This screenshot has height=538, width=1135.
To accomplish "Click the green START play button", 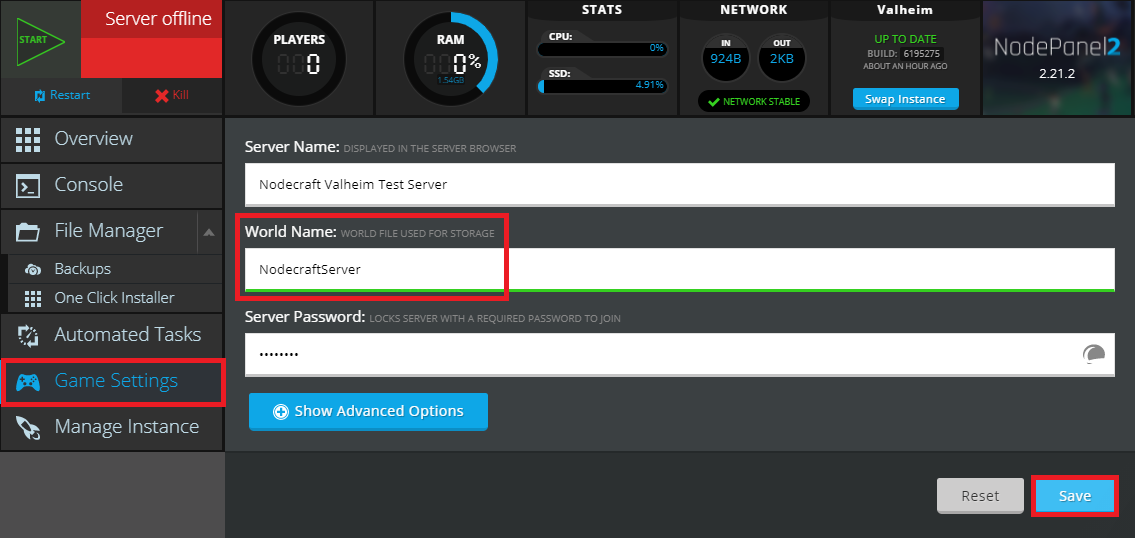I will pyautogui.click(x=40, y=39).
